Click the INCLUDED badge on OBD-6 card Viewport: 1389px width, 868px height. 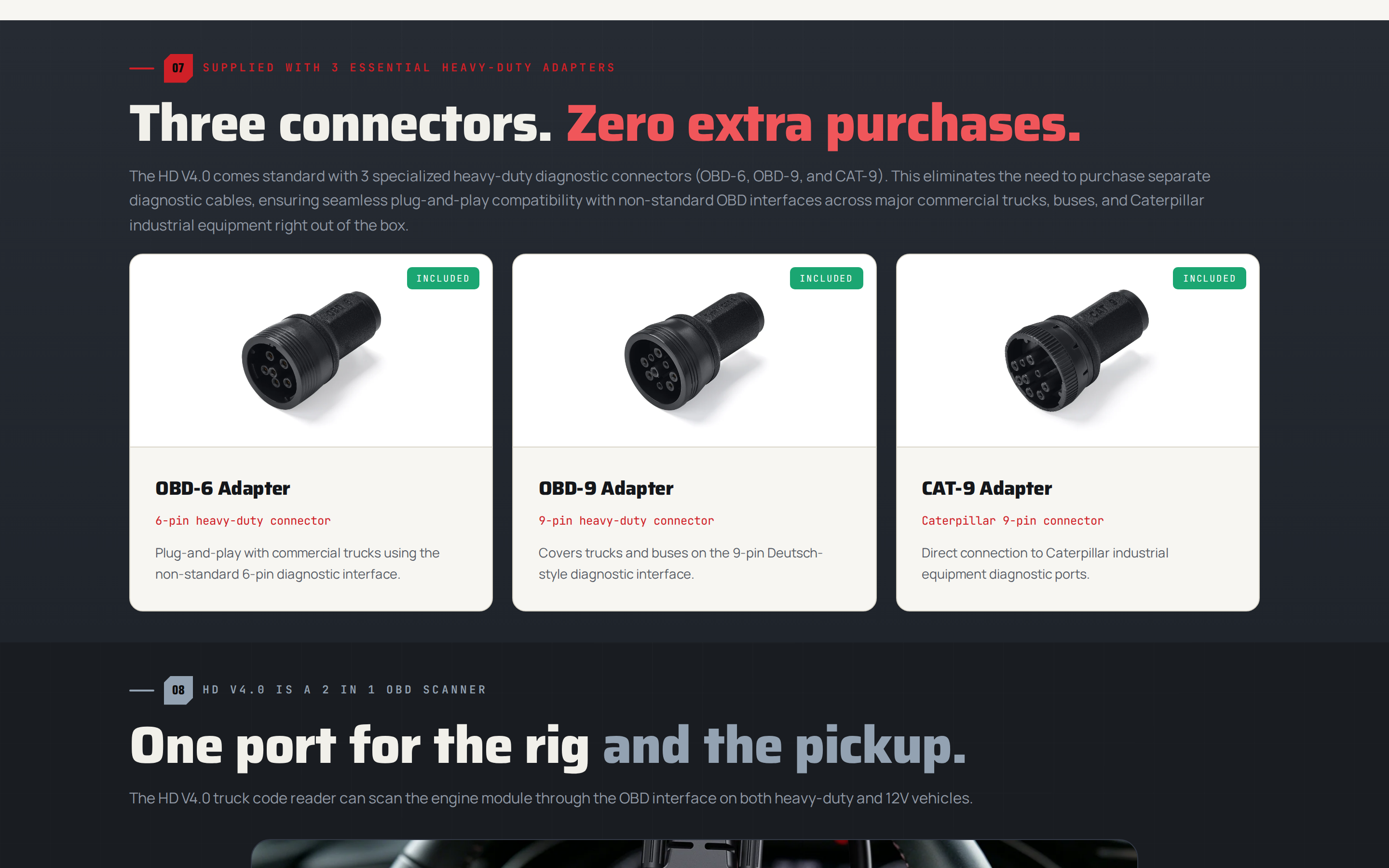point(443,278)
